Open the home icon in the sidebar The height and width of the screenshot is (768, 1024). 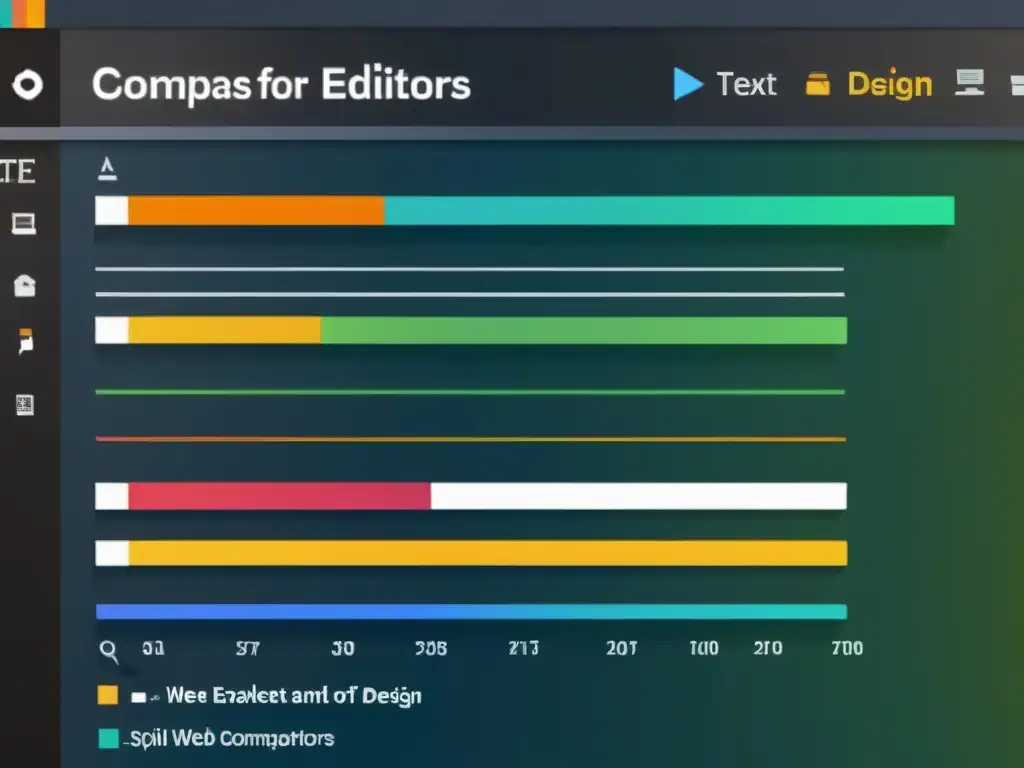point(24,286)
